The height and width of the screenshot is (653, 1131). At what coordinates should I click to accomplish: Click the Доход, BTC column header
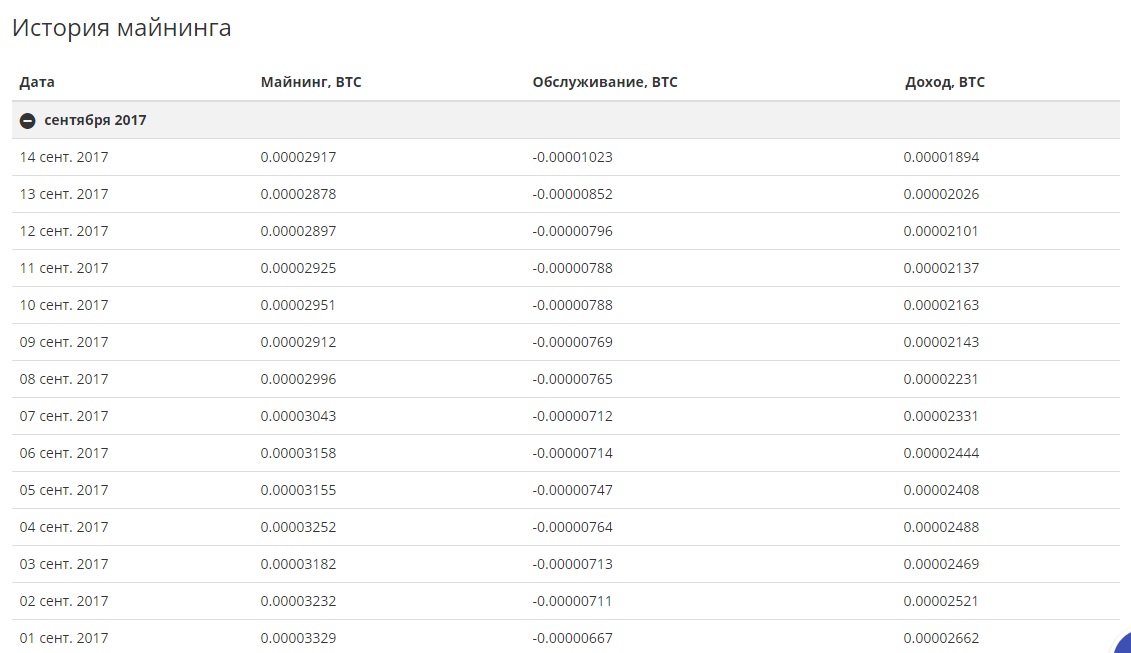(x=944, y=82)
